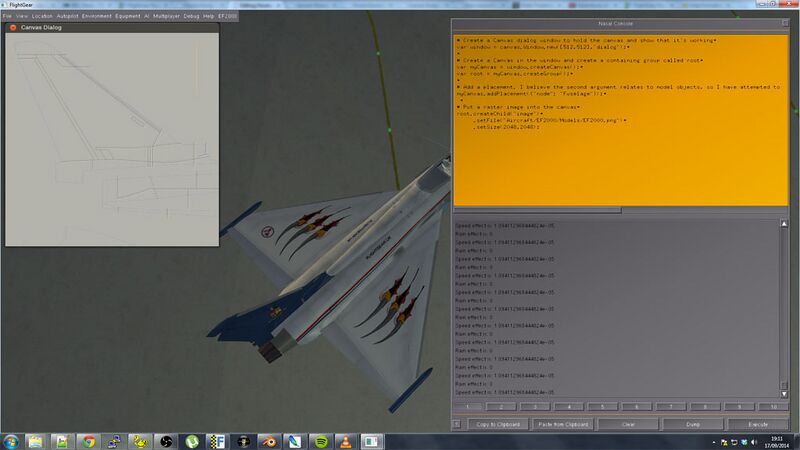The image size is (800, 450).
Task: Open the network computers taskbar icon
Action: pyautogui.click(x=114, y=441)
